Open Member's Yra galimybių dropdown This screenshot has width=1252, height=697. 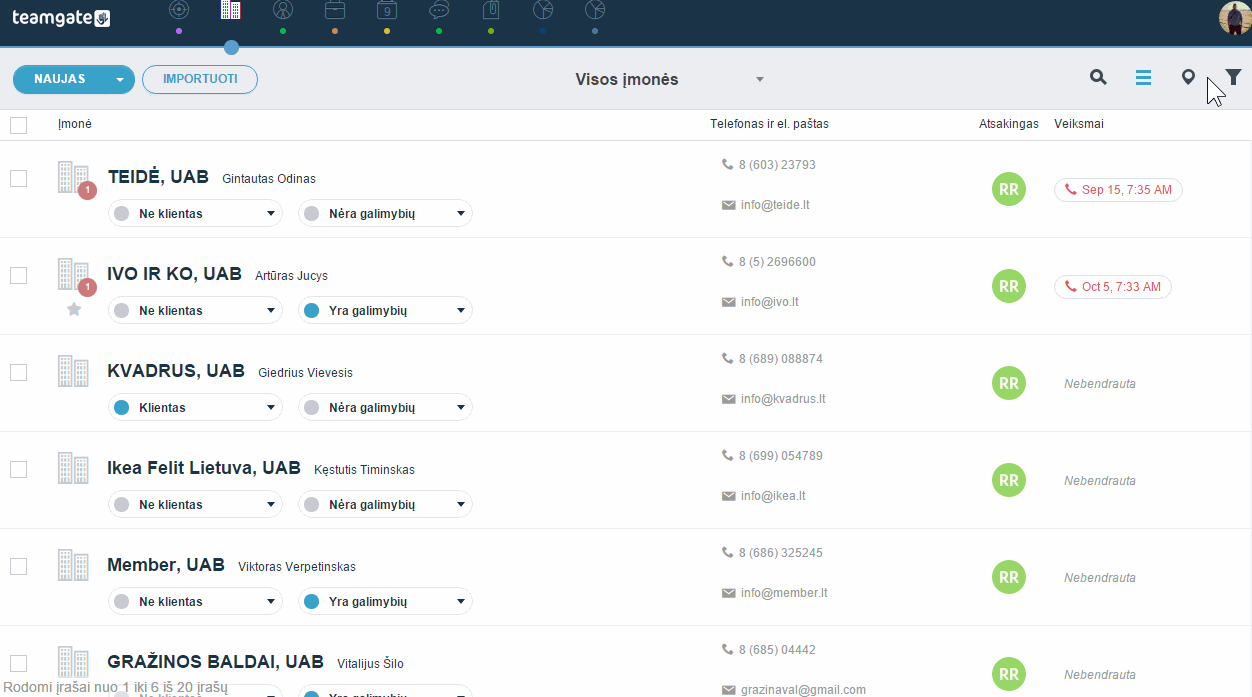[385, 601]
